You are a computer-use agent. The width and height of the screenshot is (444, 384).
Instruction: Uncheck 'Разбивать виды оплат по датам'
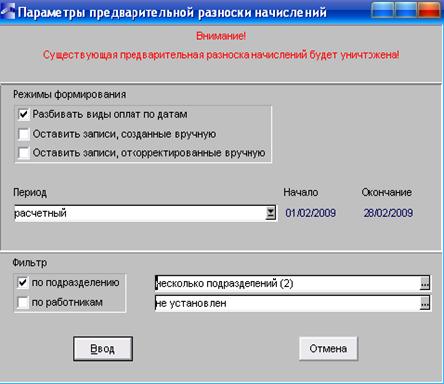[x=24, y=115]
